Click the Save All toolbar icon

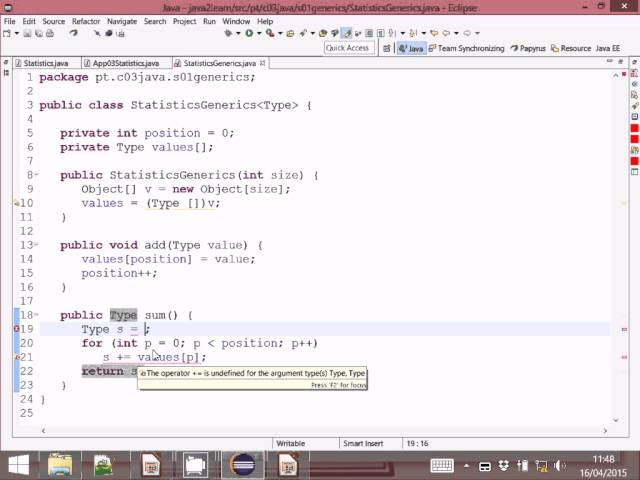(39, 33)
